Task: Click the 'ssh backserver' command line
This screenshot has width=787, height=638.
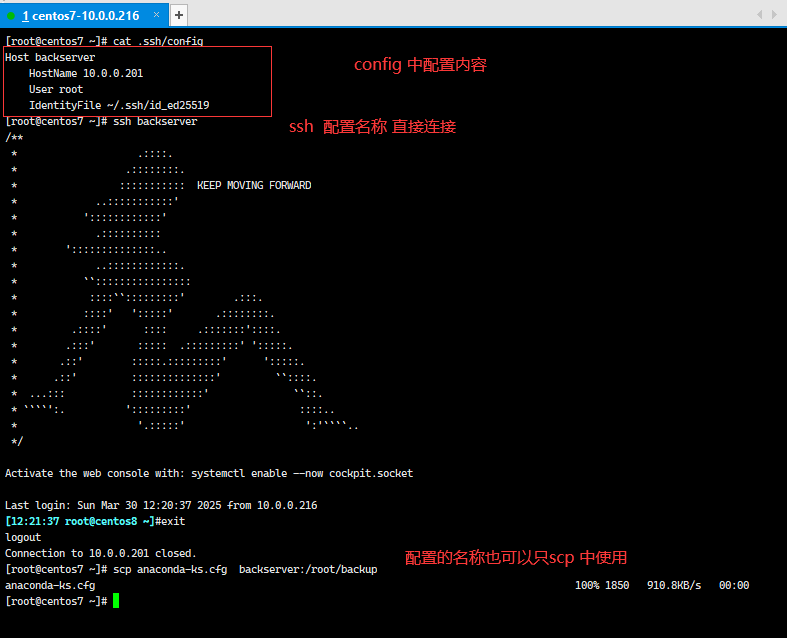Action: point(101,121)
